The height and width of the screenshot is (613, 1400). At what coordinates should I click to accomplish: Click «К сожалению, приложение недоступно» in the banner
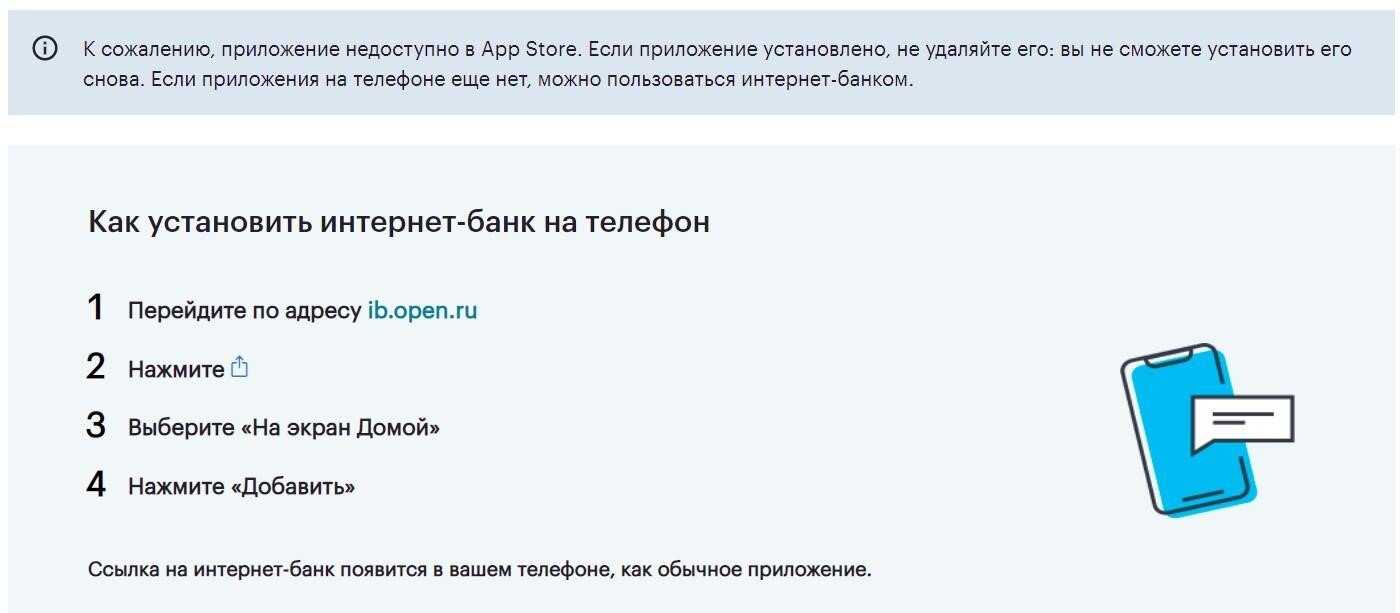click(x=240, y=49)
